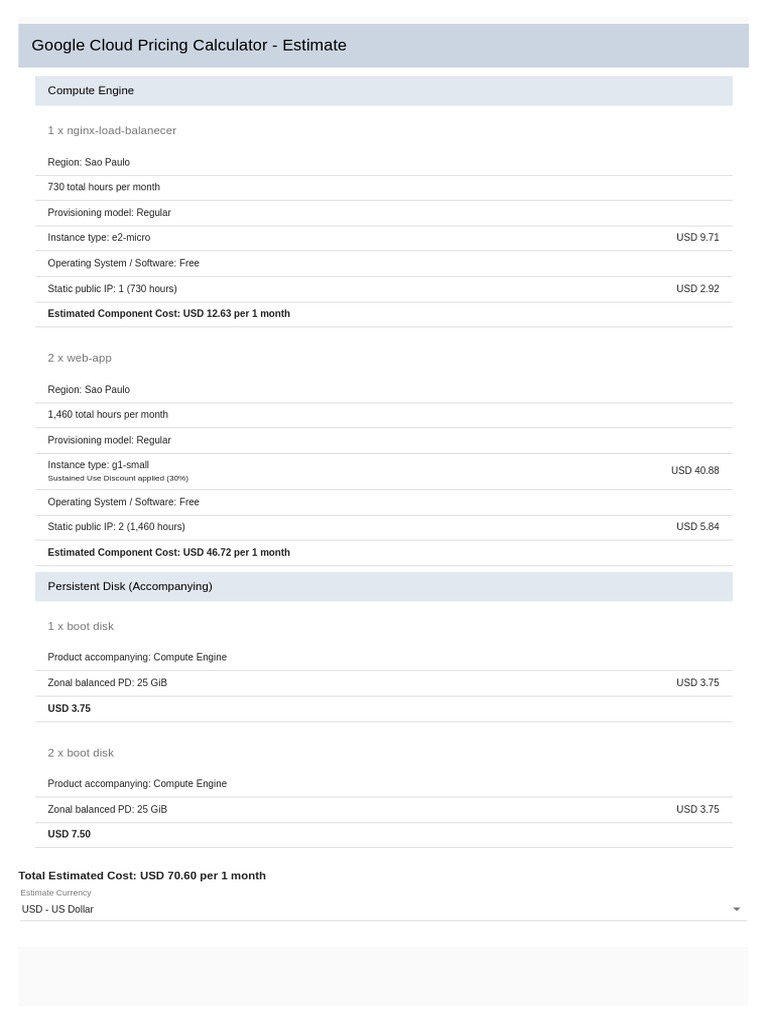Image resolution: width=768 pixels, height=1024 pixels.
Task: Click the 1 x nginx-load-balanecer item heading
Action: coord(112,131)
